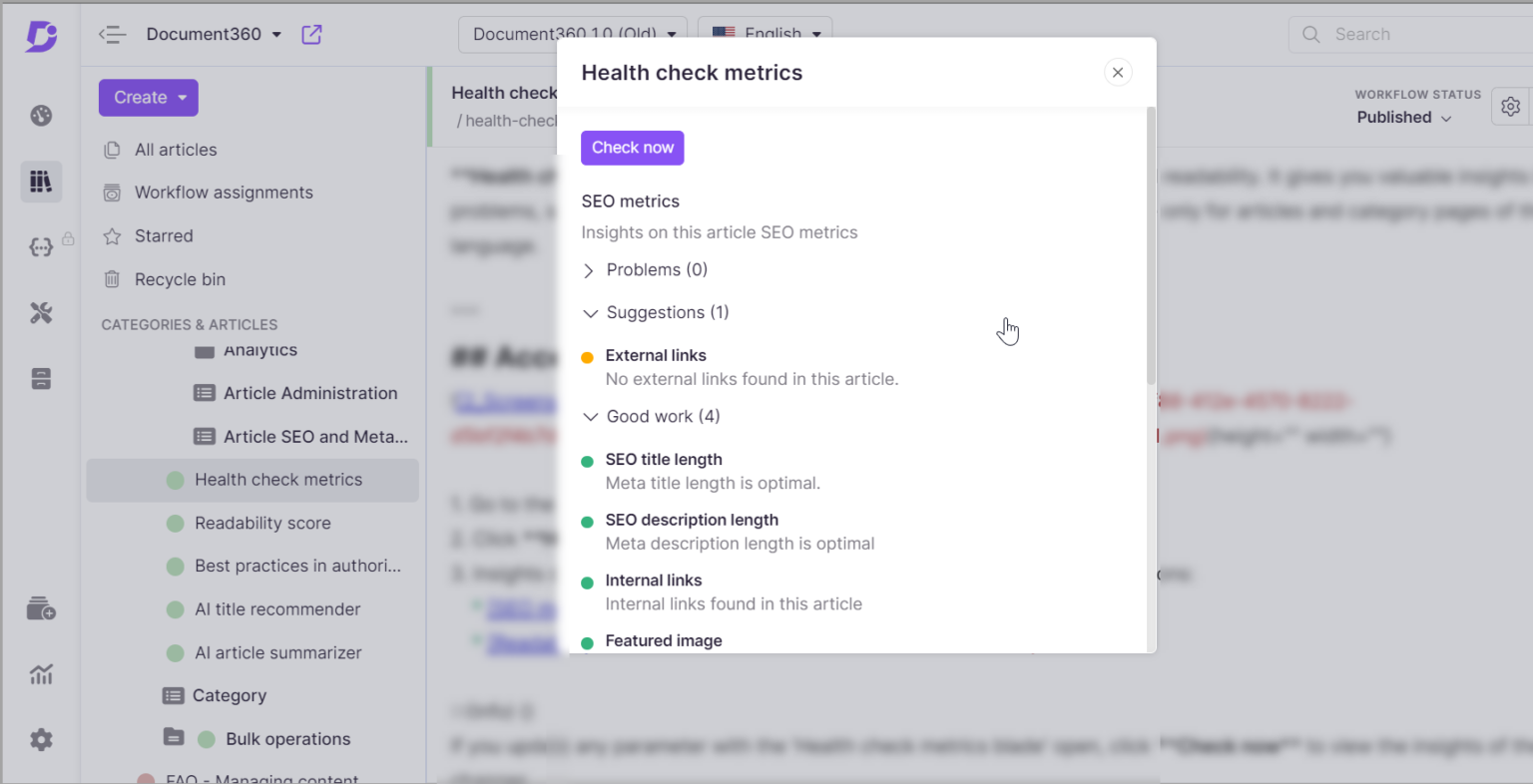The height and width of the screenshot is (784, 1533).
Task: Open the project in a new tab
Action: coord(310,34)
